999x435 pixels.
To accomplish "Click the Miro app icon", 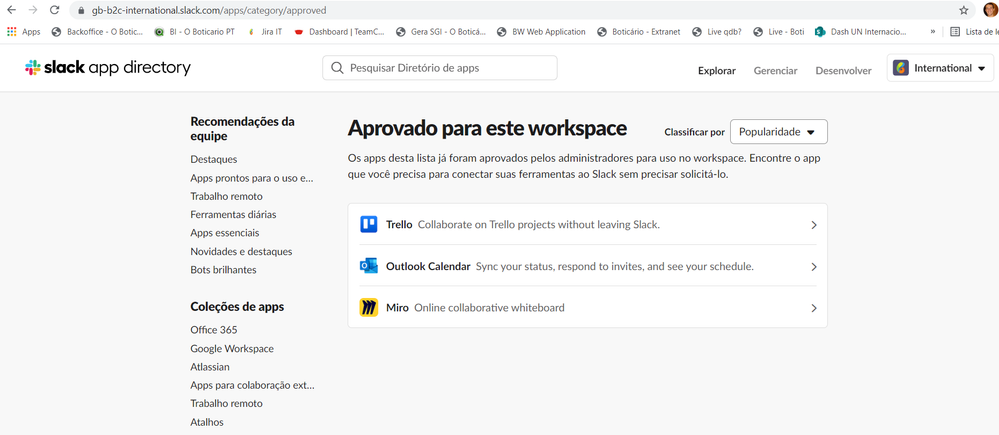I will [368, 308].
